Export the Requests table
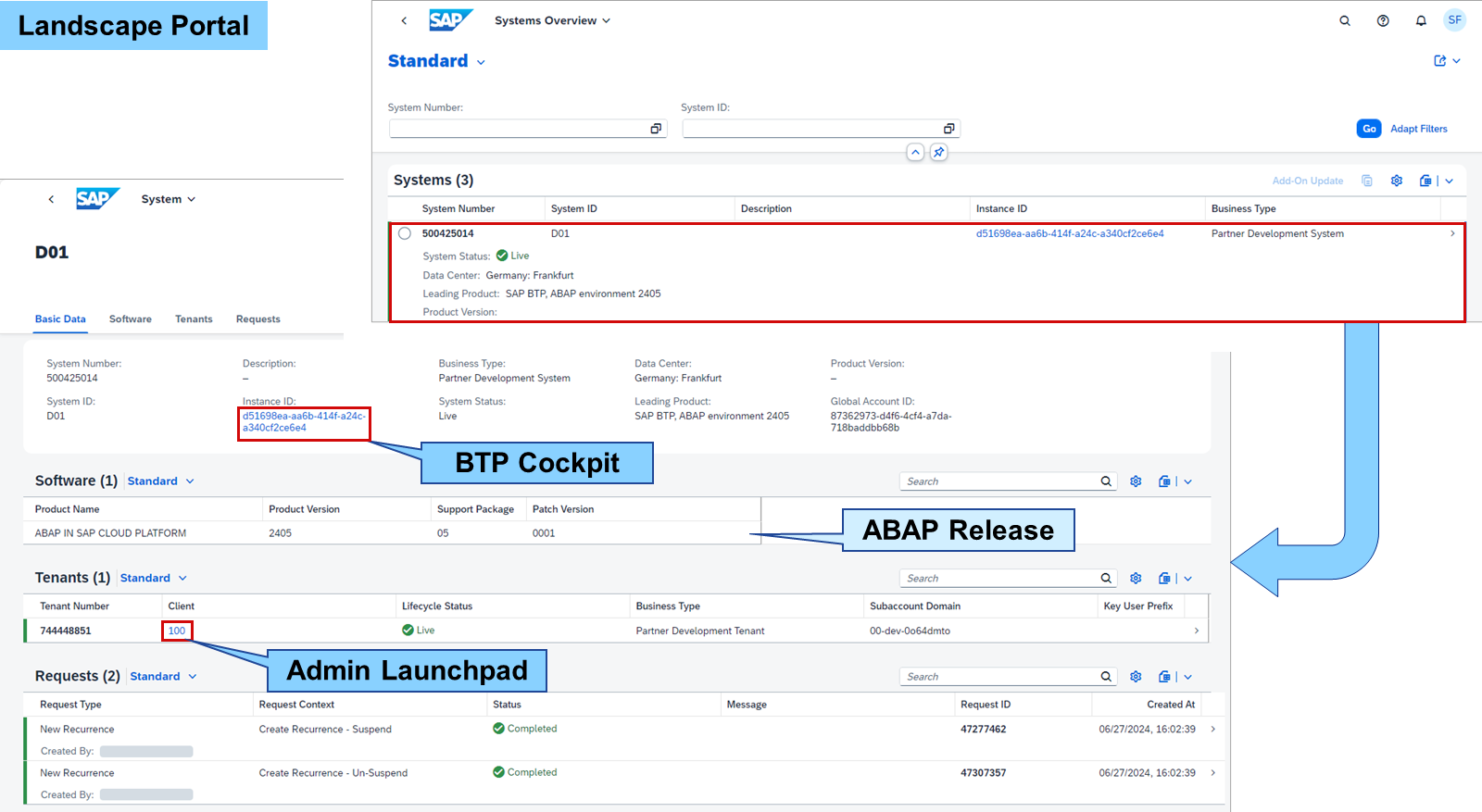The height and width of the screenshot is (812, 1482). [1164, 677]
